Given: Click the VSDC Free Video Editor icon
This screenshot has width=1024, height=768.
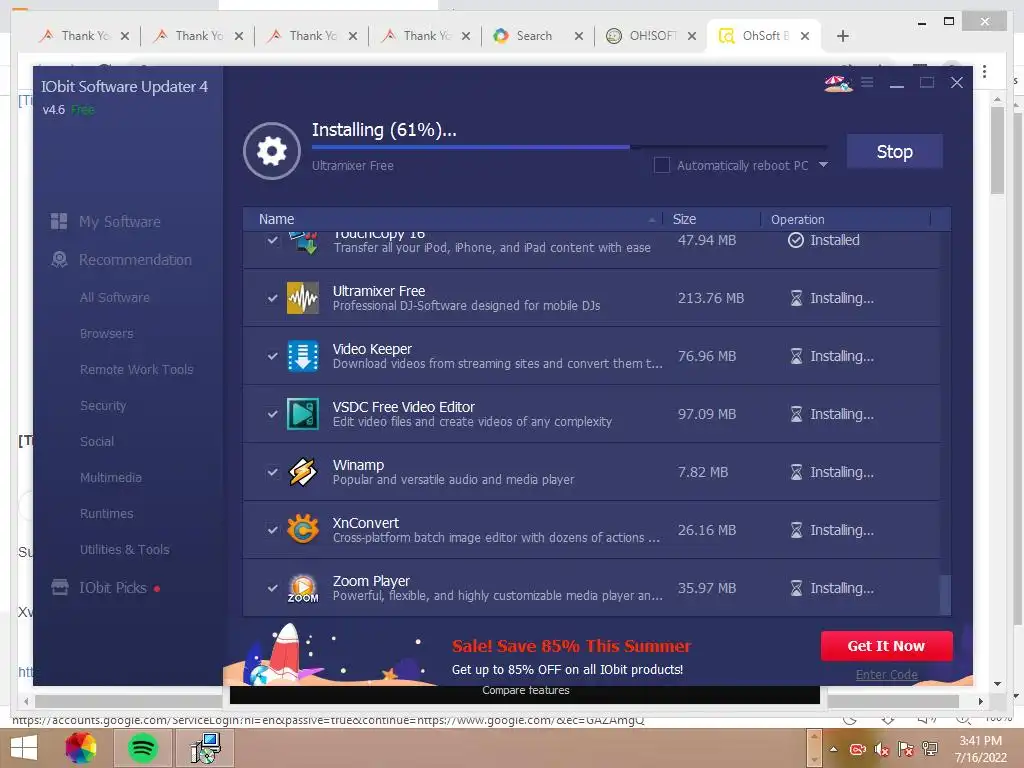Looking at the screenshot, I should (x=303, y=414).
